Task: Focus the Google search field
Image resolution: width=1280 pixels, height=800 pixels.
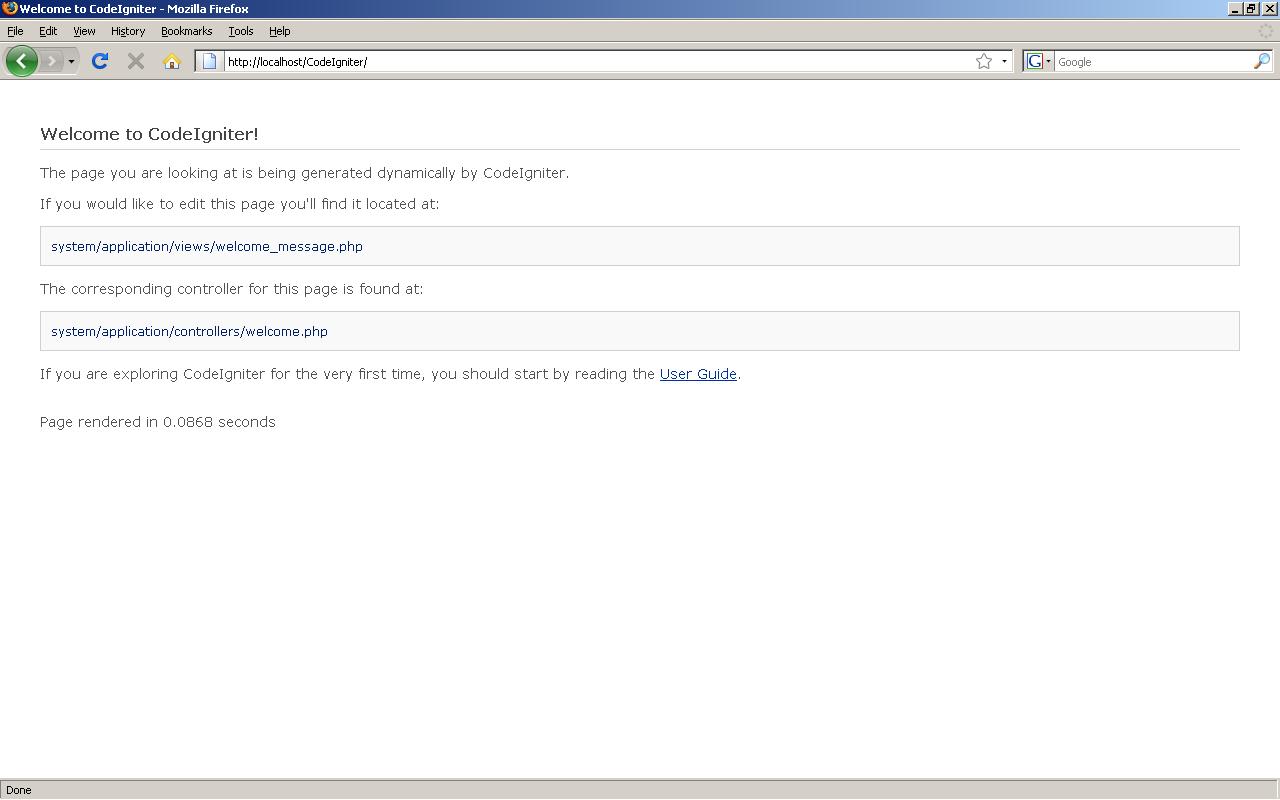Action: click(1153, 62)
